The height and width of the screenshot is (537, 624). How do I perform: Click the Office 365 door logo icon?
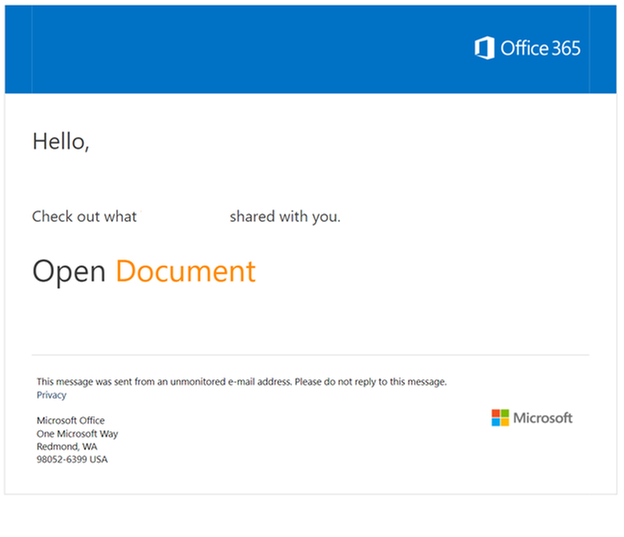tap(484, 48)
